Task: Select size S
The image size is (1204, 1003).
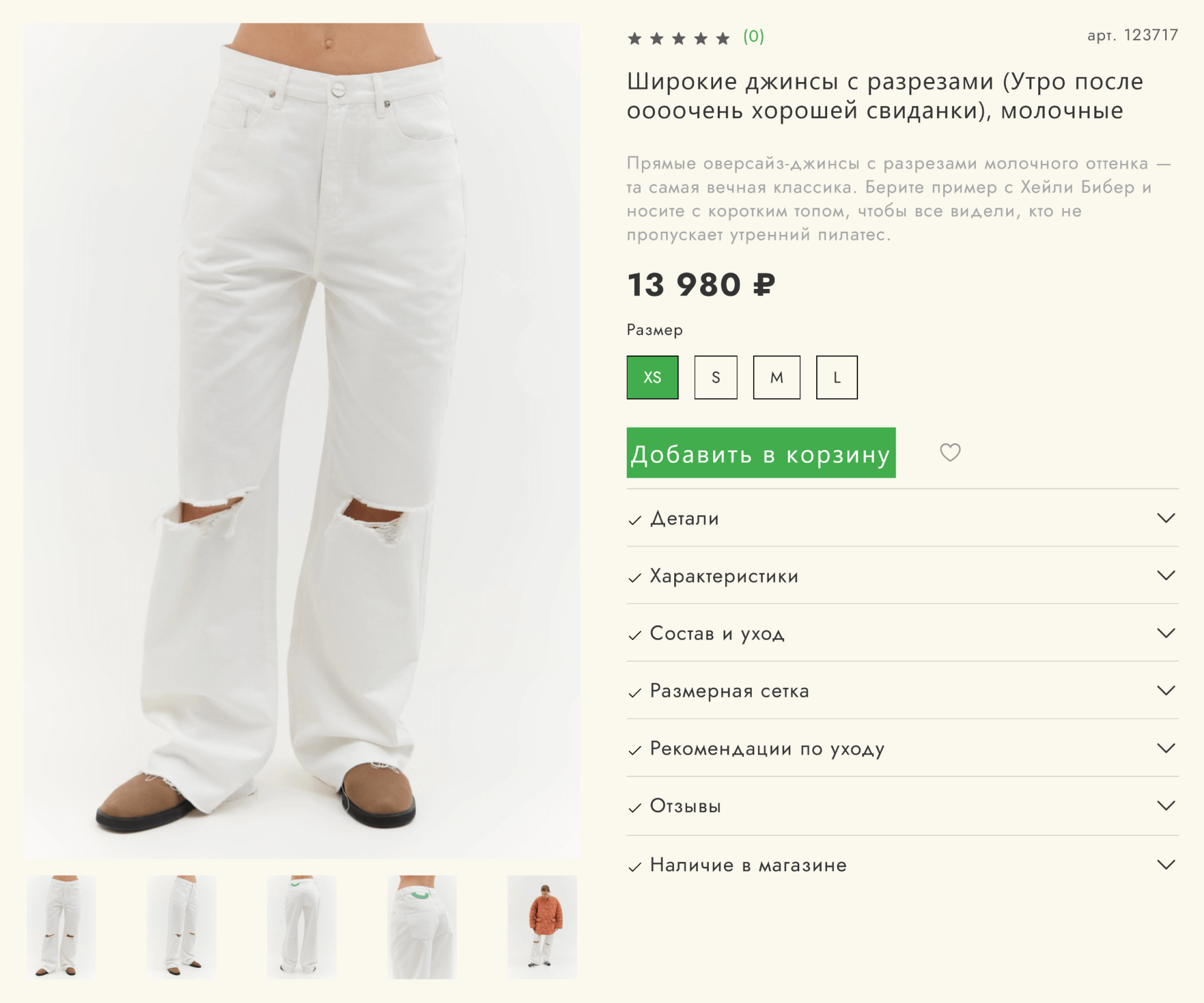Action: tap(715, 378)
